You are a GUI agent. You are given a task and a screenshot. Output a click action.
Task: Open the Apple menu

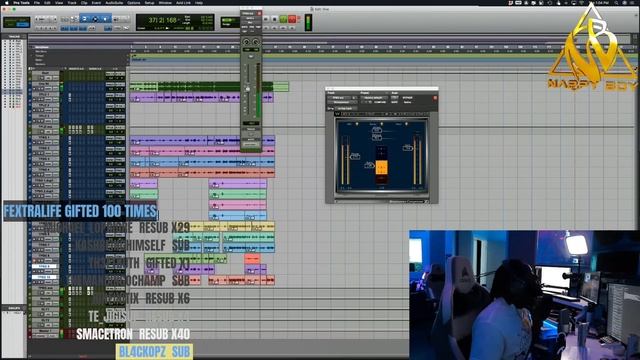[7, 2]
